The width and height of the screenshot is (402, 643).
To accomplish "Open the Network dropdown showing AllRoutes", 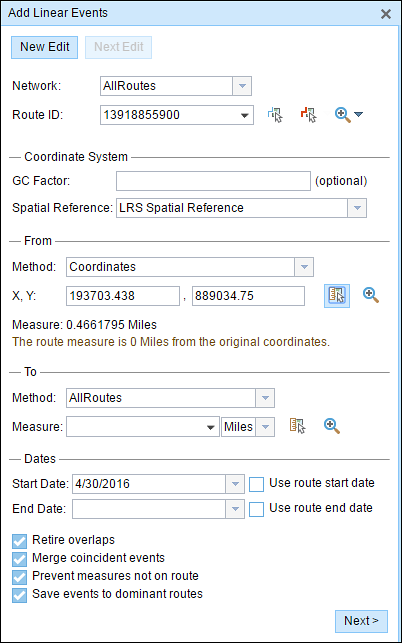I will click(x=242, y=86).
